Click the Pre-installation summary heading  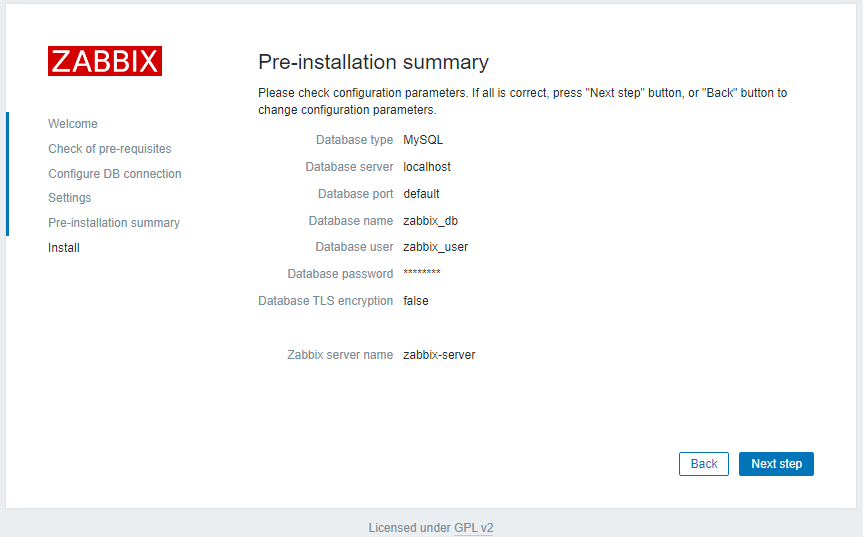pyautogui.click(x=373, y=62)
